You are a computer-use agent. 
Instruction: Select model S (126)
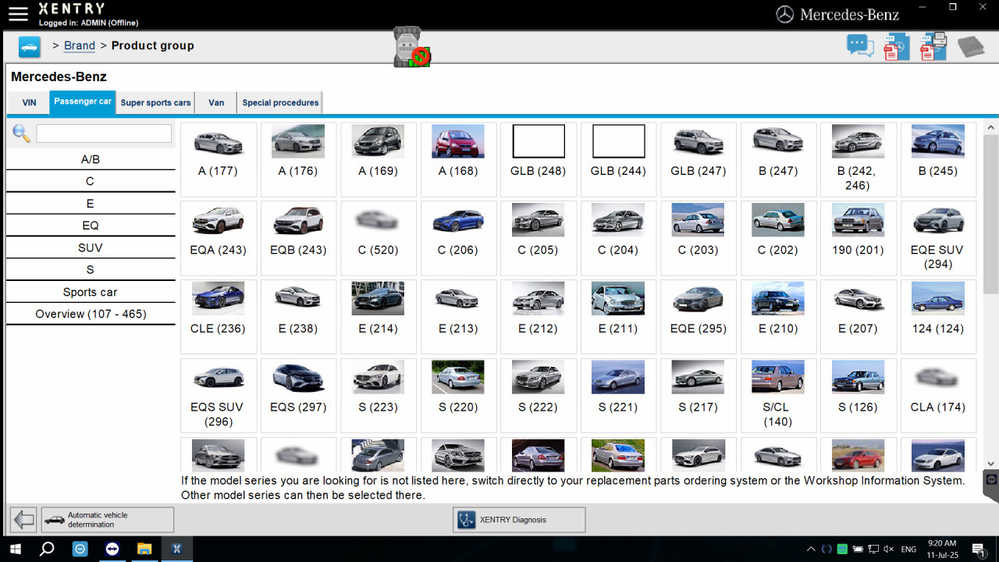[858, 395]
